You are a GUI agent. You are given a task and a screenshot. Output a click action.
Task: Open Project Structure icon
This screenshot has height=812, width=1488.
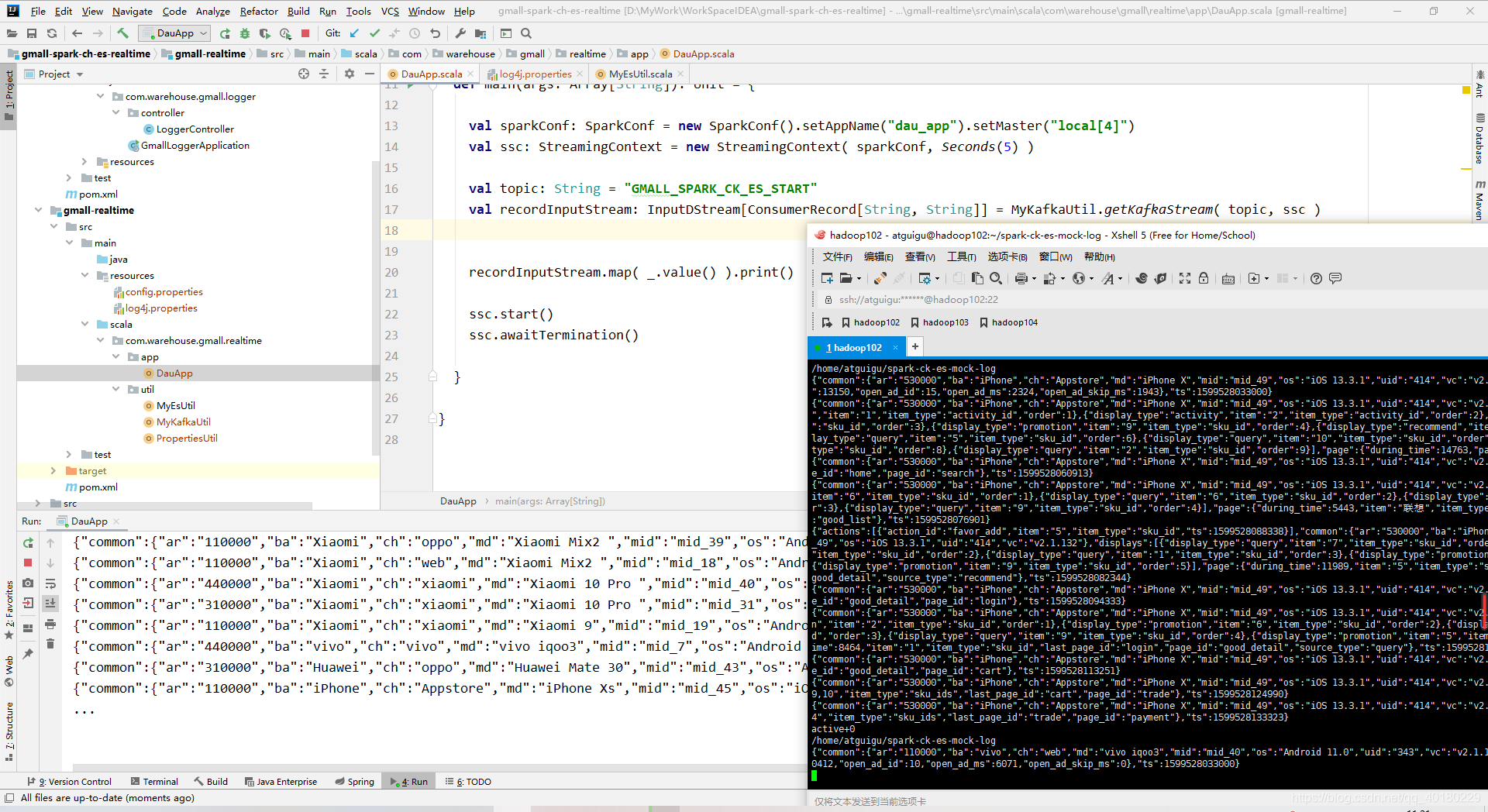point(480,33)
